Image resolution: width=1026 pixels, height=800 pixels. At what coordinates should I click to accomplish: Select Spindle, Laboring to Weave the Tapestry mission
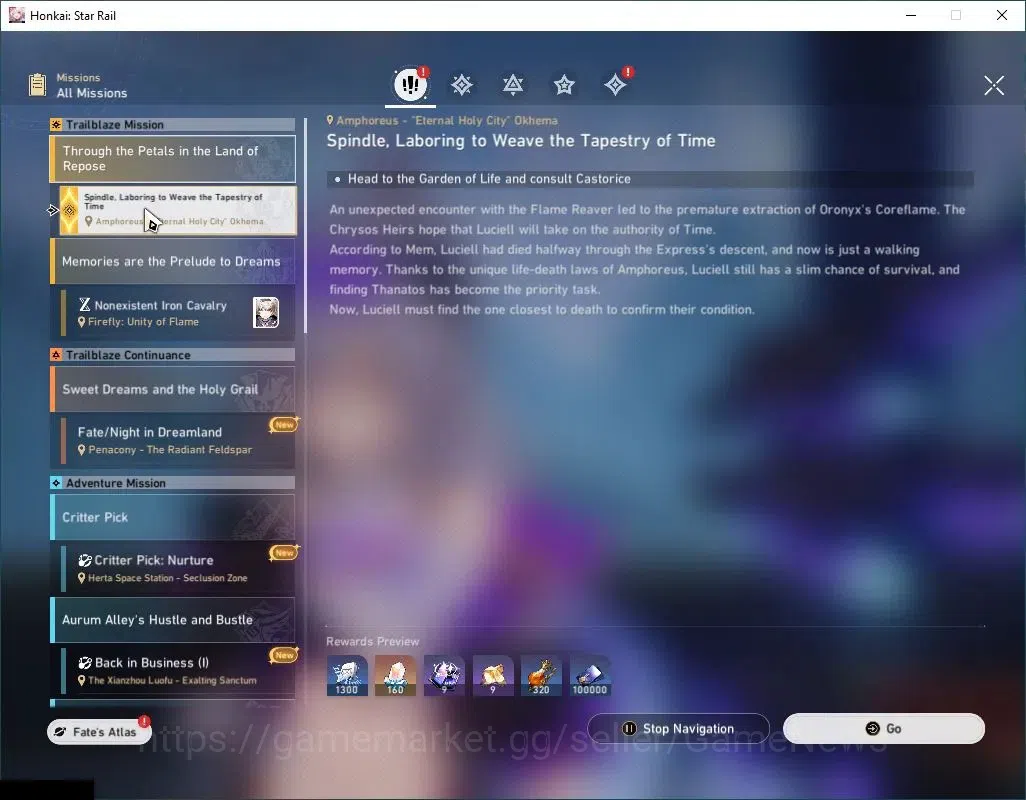tap(178, 210)
